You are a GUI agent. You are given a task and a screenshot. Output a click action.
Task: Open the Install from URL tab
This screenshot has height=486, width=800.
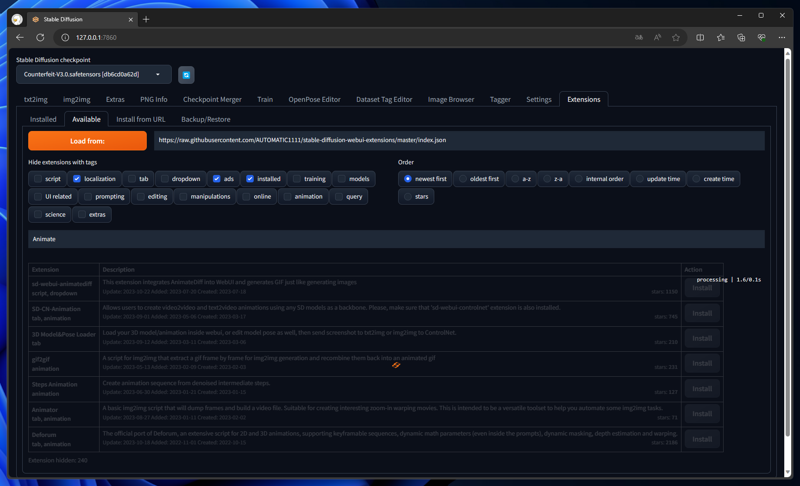tap(140, 119)
